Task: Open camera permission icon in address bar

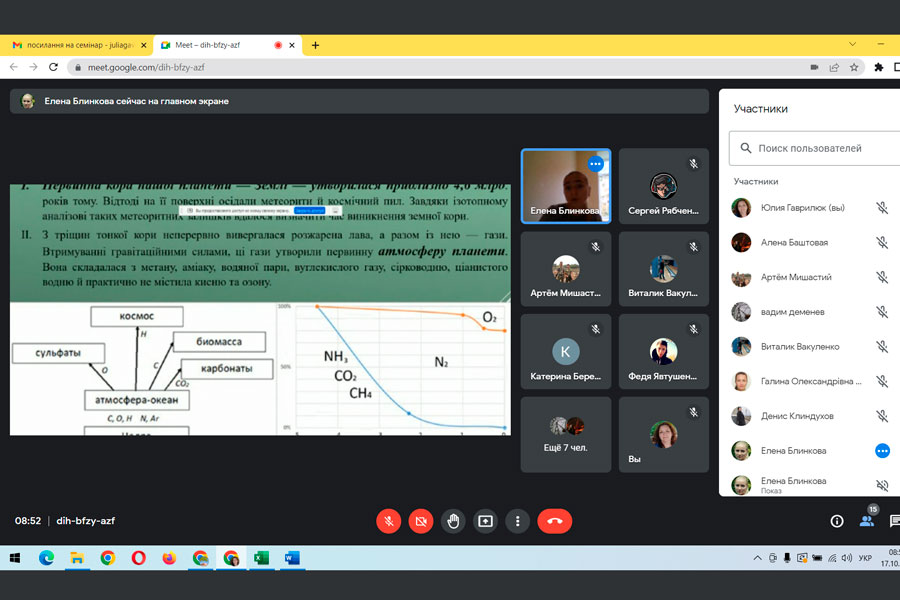Action: pyautogui.click(x=814, y=67)
